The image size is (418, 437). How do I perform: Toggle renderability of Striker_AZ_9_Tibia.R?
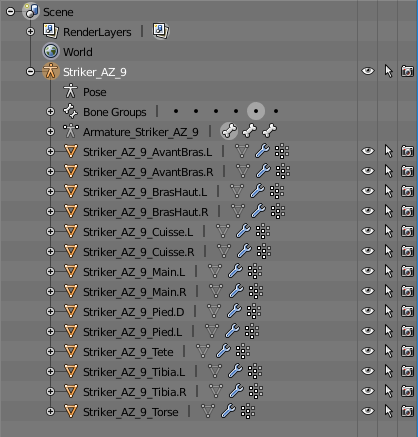coord(407,391)
